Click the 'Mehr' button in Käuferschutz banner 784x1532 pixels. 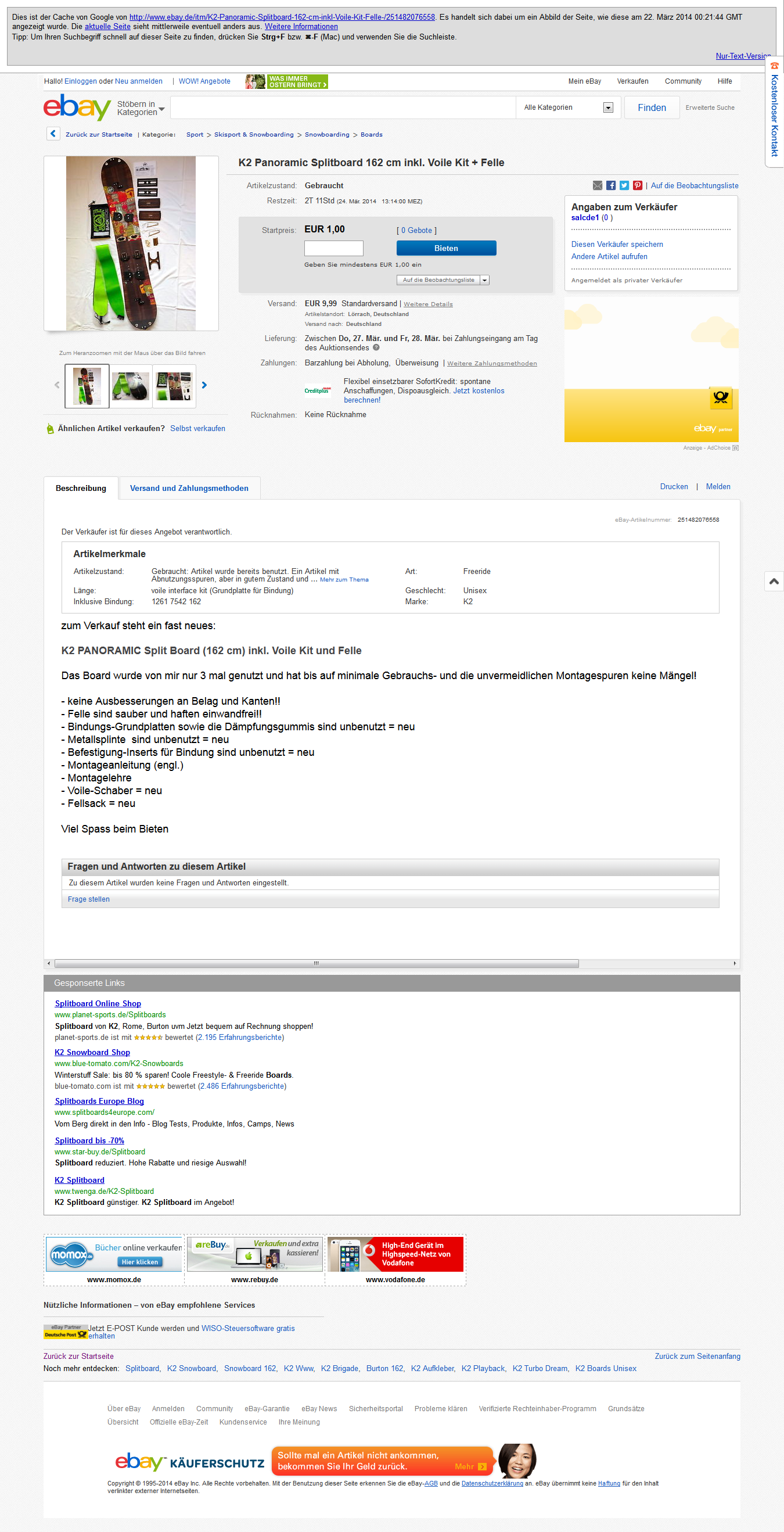pos(471,1466)
